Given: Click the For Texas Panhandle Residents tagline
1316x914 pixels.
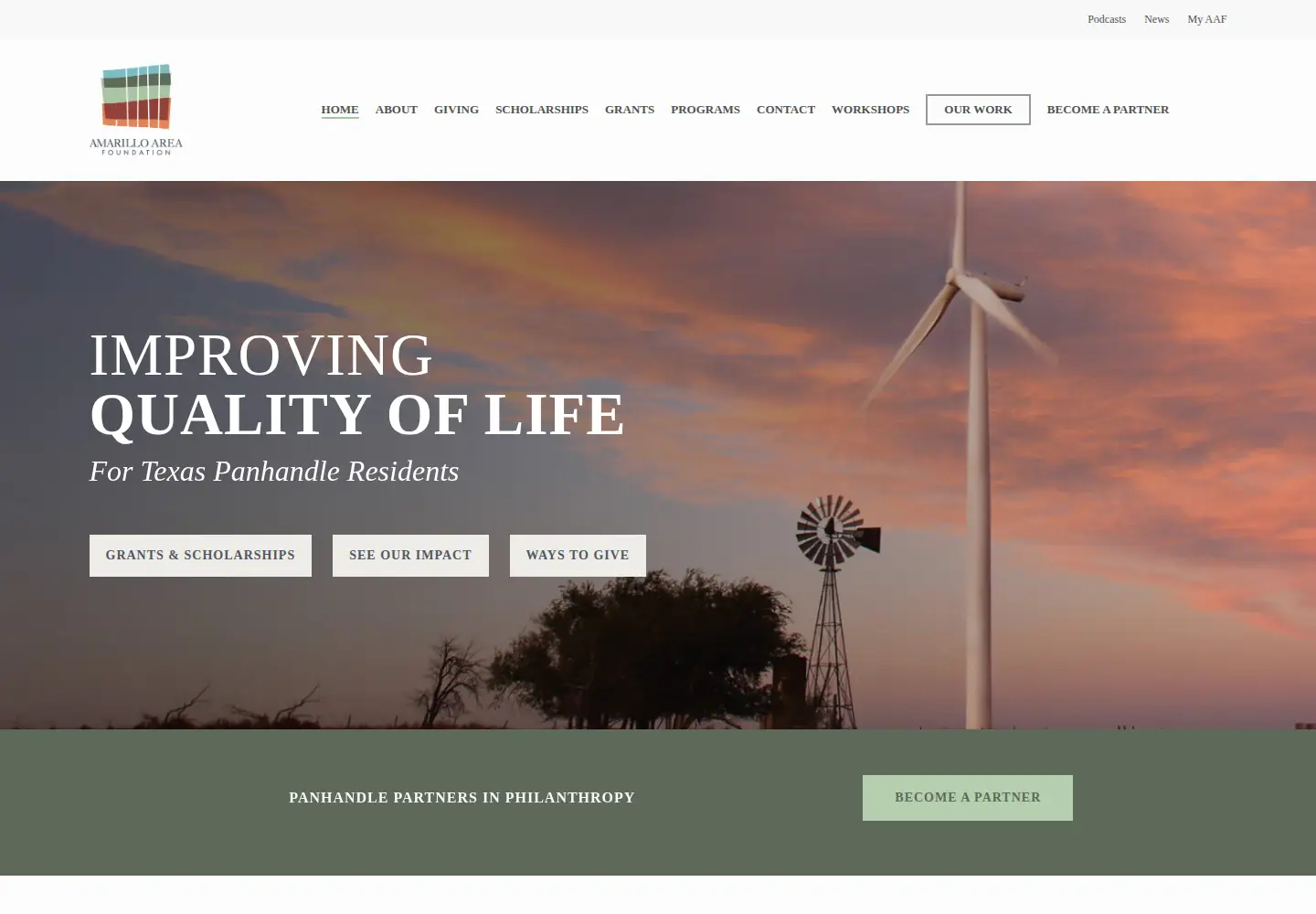Looking at the screenshot, I should pyautogui.click(x=274, y=472).
